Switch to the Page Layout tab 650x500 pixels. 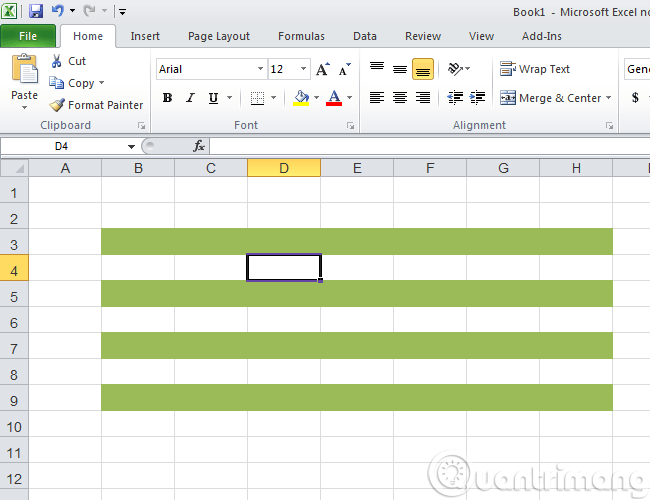click(219, 36)
